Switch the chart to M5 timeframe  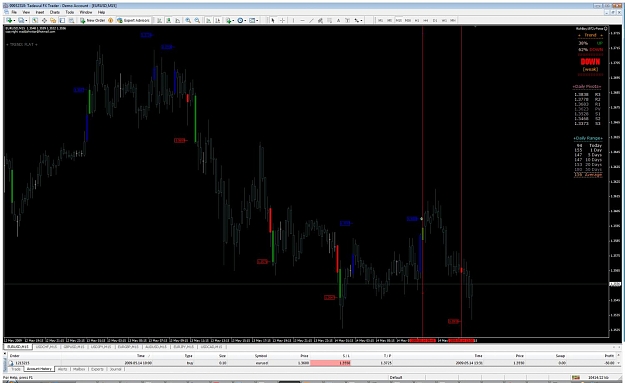click(389, 20)
